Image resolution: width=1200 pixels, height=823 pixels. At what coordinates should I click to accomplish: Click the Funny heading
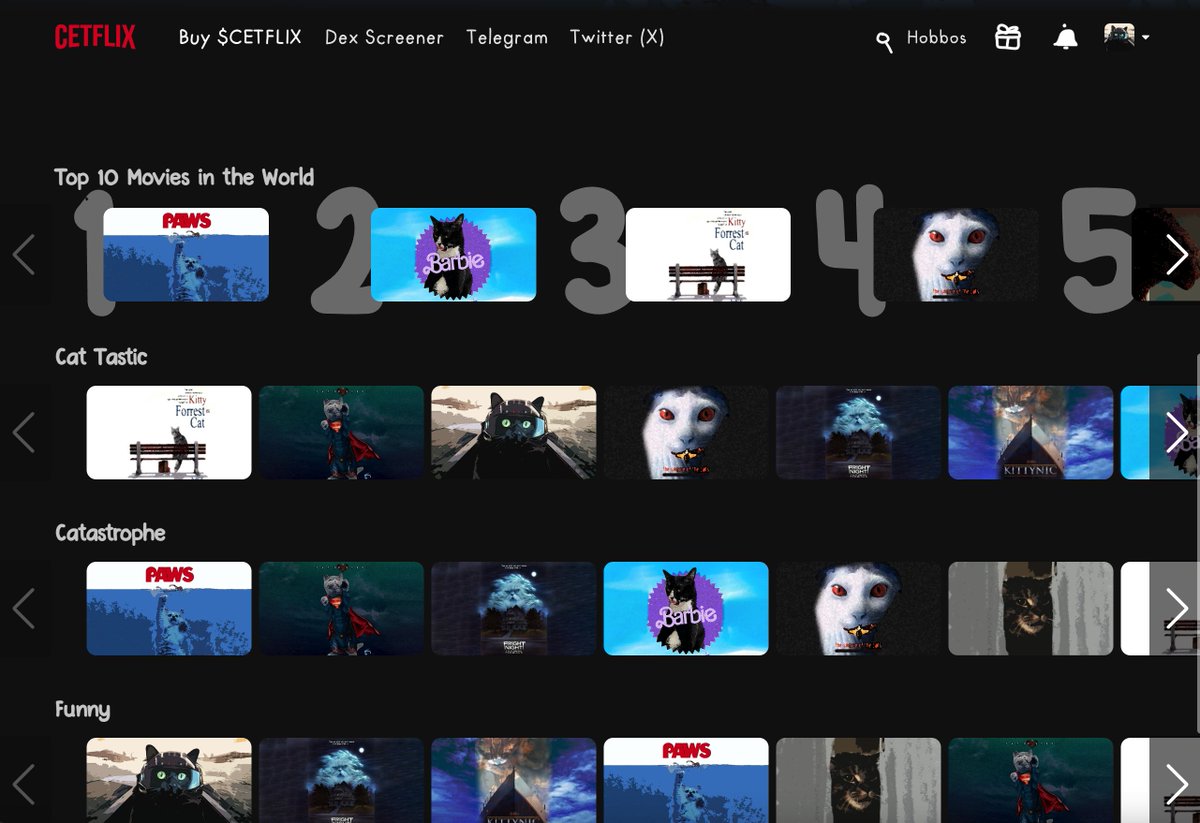(82, 710)
